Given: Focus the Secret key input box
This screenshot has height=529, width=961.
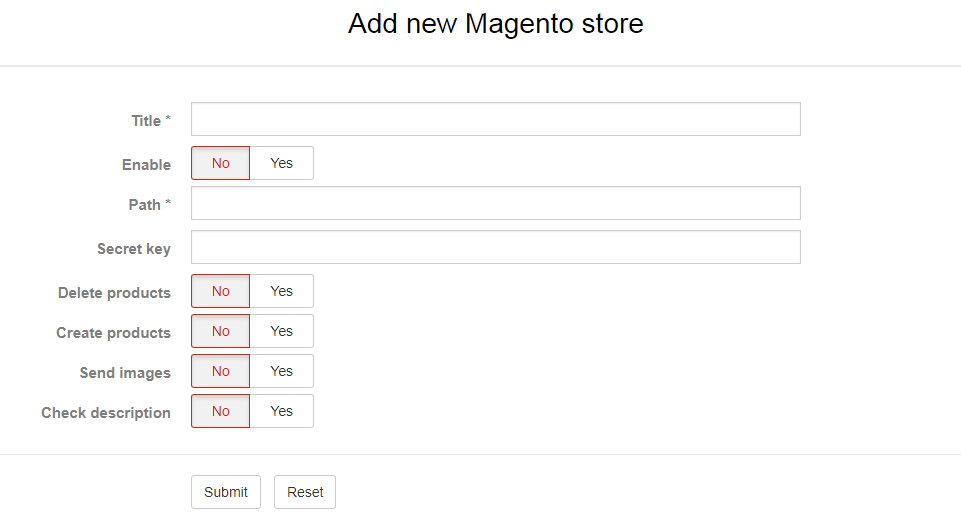Looking at the screenshot, I should point(496,247).
